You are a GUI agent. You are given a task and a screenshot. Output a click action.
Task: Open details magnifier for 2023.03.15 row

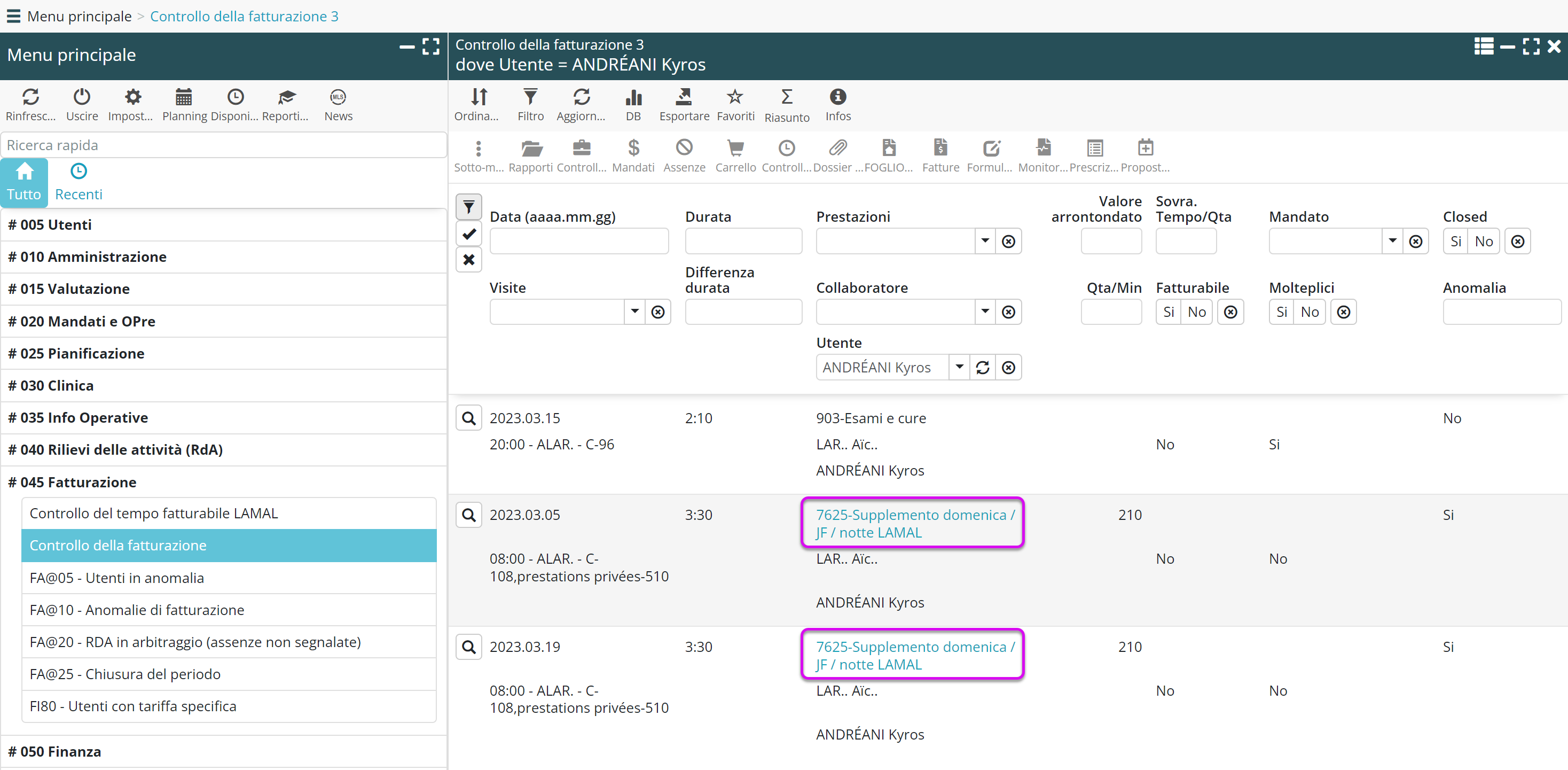[469, 418]
